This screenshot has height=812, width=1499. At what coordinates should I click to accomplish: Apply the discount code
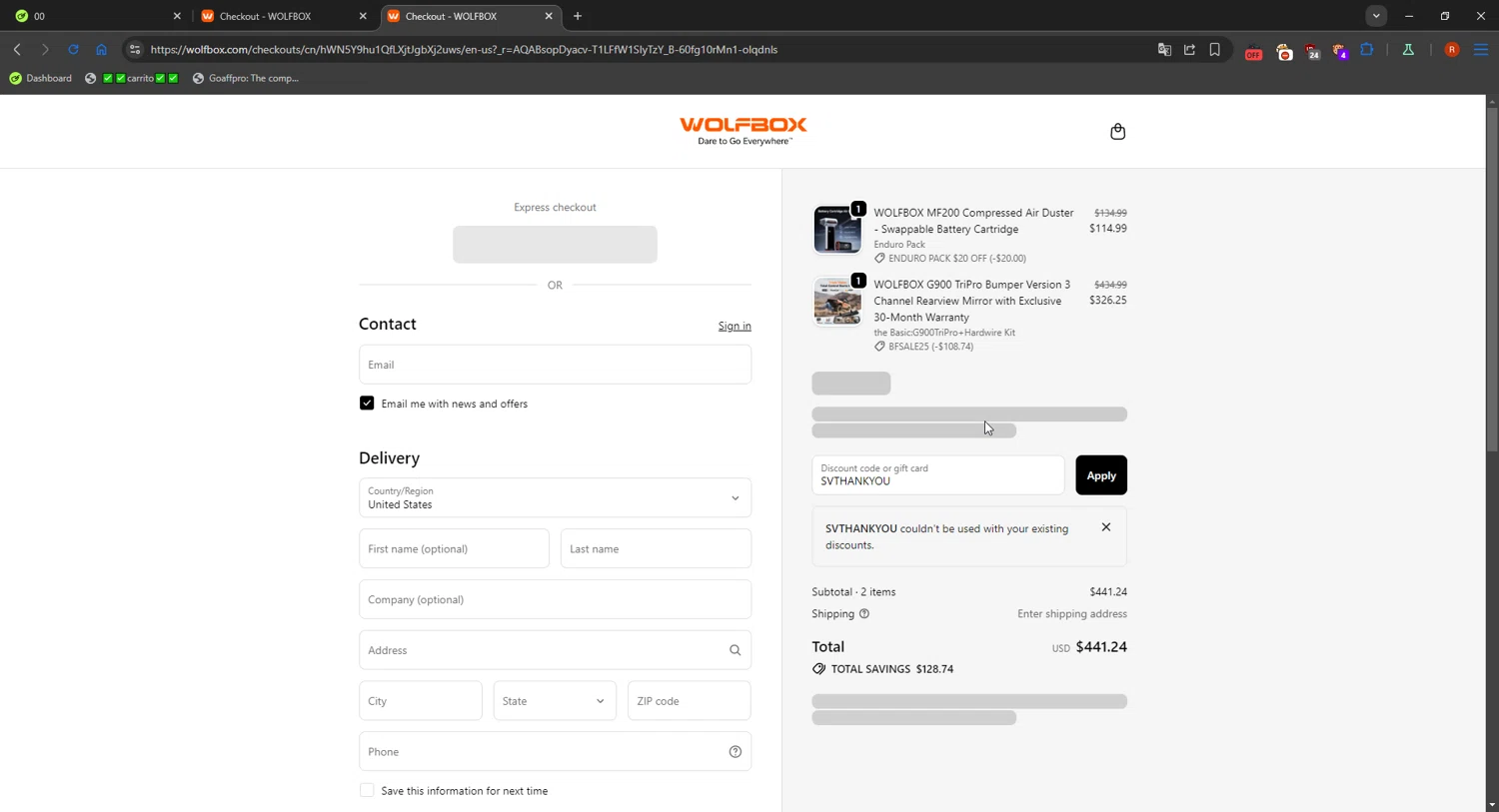click(x=1101, y=475)
